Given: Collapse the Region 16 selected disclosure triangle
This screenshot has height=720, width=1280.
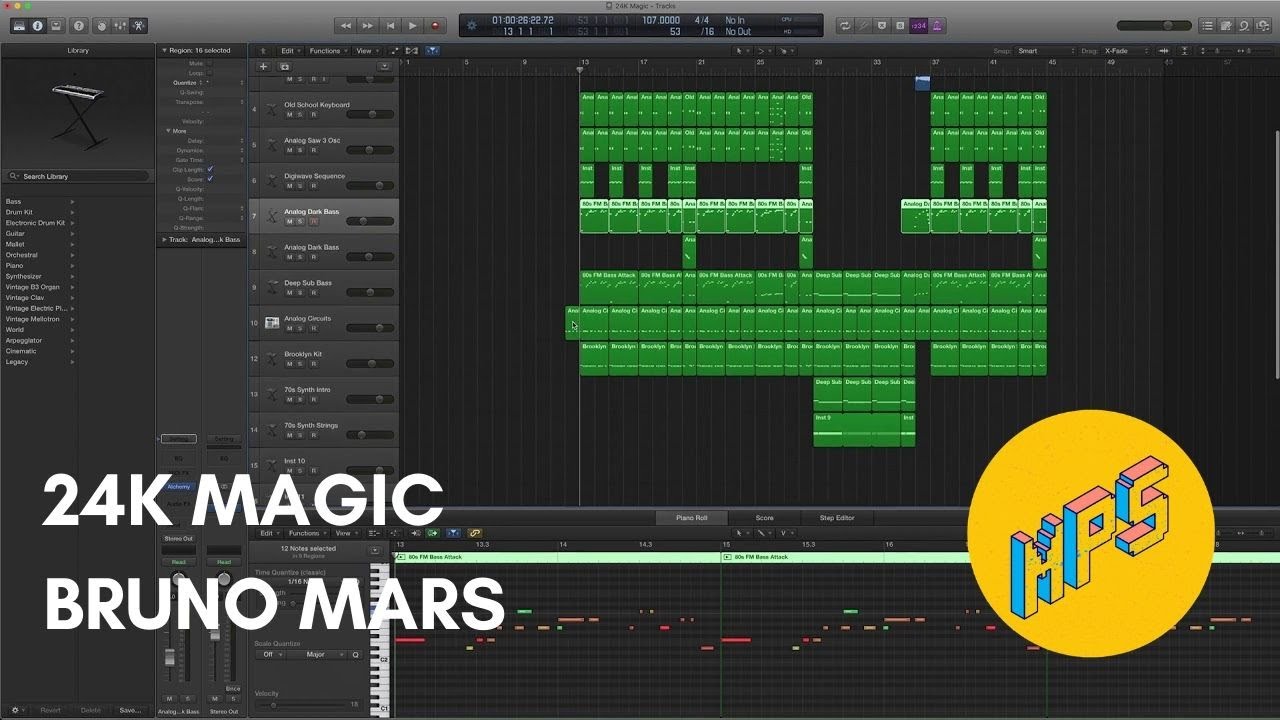Looking at the screenshot, I should coord(164,50).
